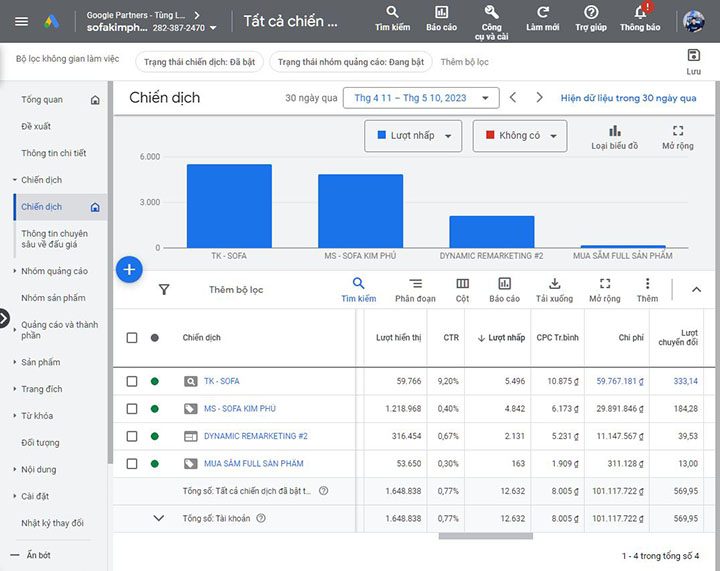Viewport: 720px width, 571px height.
Task: Click the horizontal table scrollbar
Action: click(x=485, y=536)
